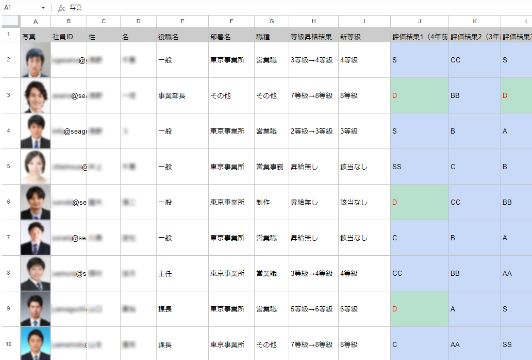Select column F header
This screenshot has height=360, width=532.
tap(231, 21)
